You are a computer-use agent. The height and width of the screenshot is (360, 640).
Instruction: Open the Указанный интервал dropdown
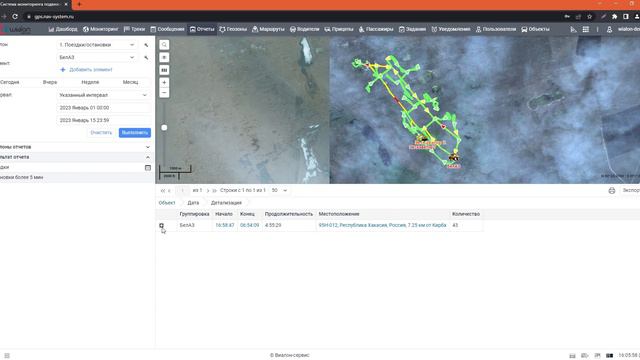pyautogui.click(x=103, y=95)
